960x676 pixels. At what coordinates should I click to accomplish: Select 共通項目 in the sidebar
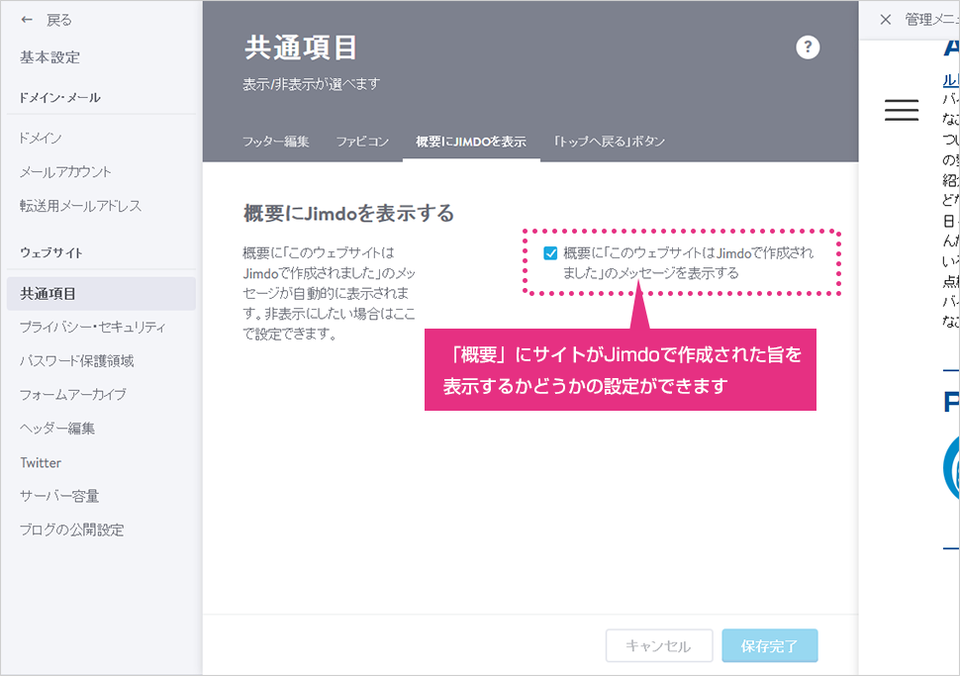click(x=101, y=294)
